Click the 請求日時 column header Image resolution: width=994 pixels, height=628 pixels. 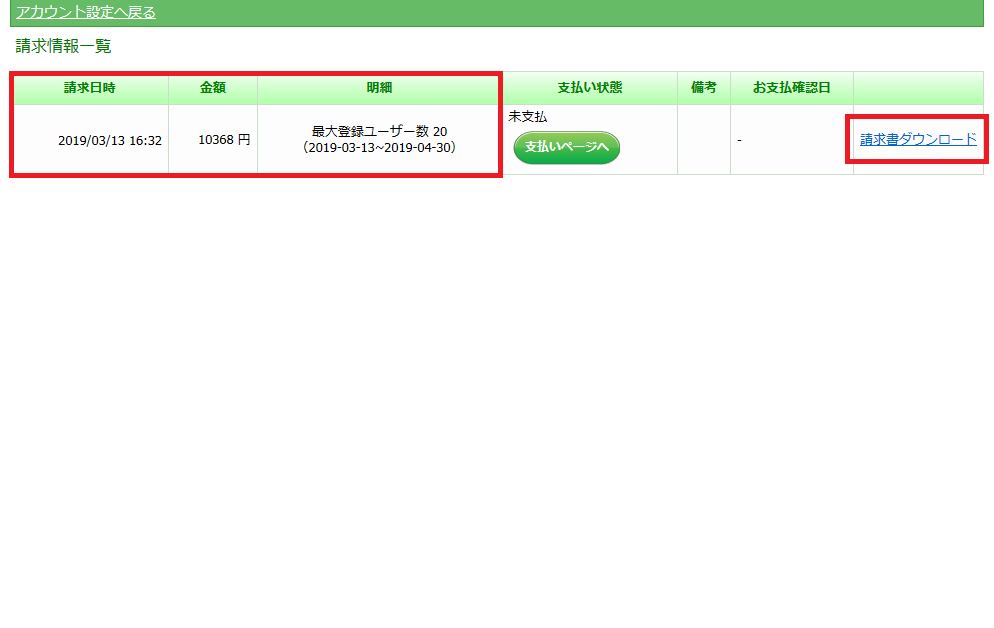click(x=90, y=88)
